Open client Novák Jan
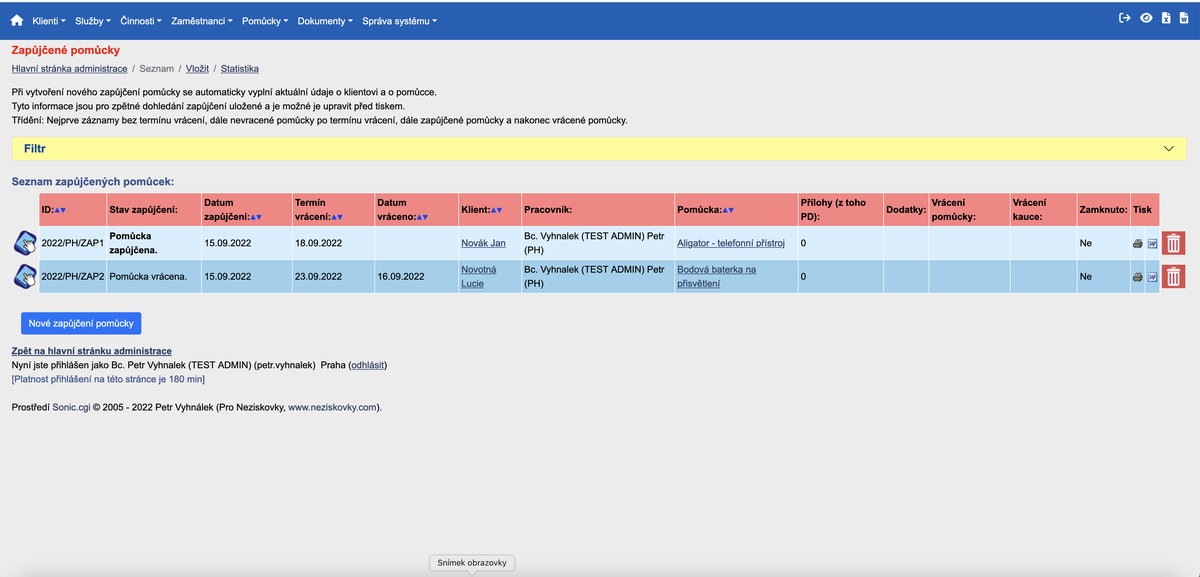The width and height of the screenshot is (1200, 577). 485,242
